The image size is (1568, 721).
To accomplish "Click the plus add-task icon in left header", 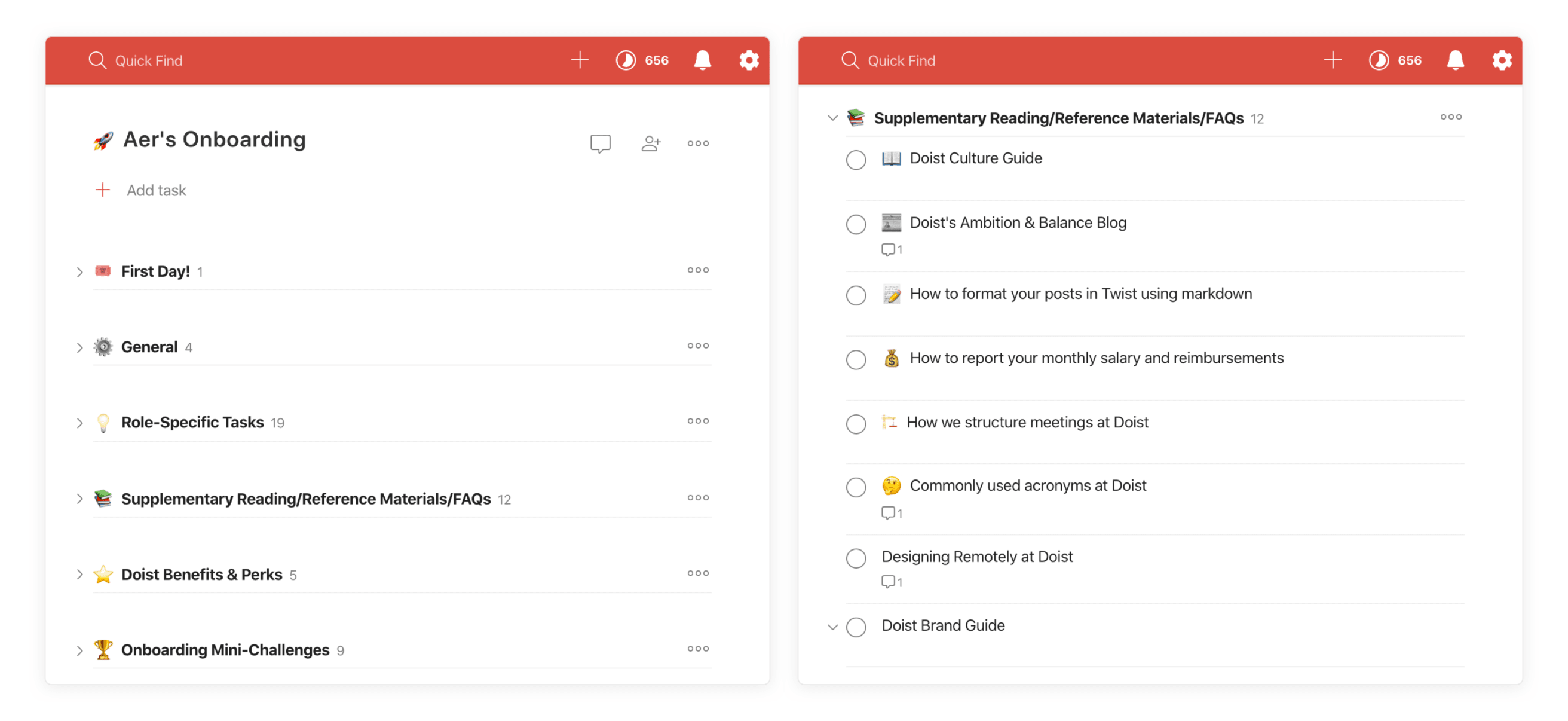I will click(580, 60).
